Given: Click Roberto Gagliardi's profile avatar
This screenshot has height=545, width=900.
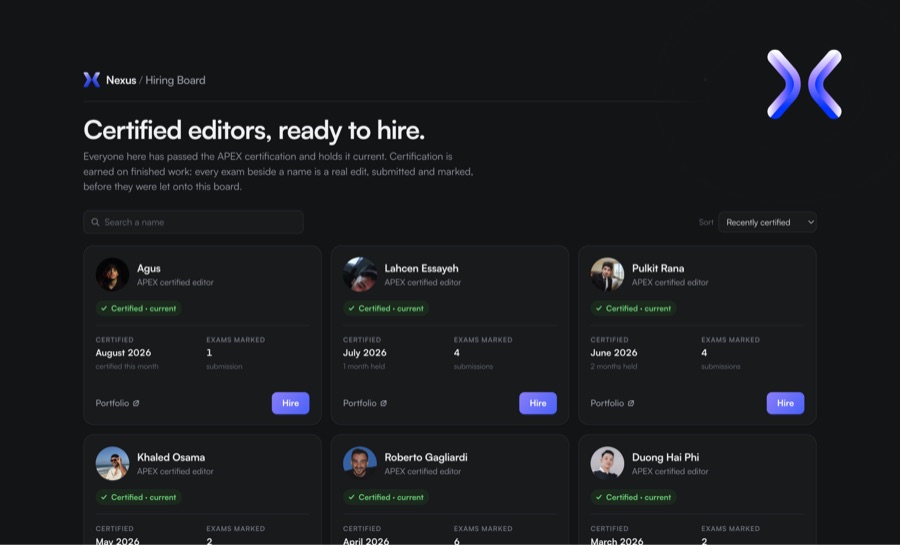Looking at the screenshot, I should (360, 463).
